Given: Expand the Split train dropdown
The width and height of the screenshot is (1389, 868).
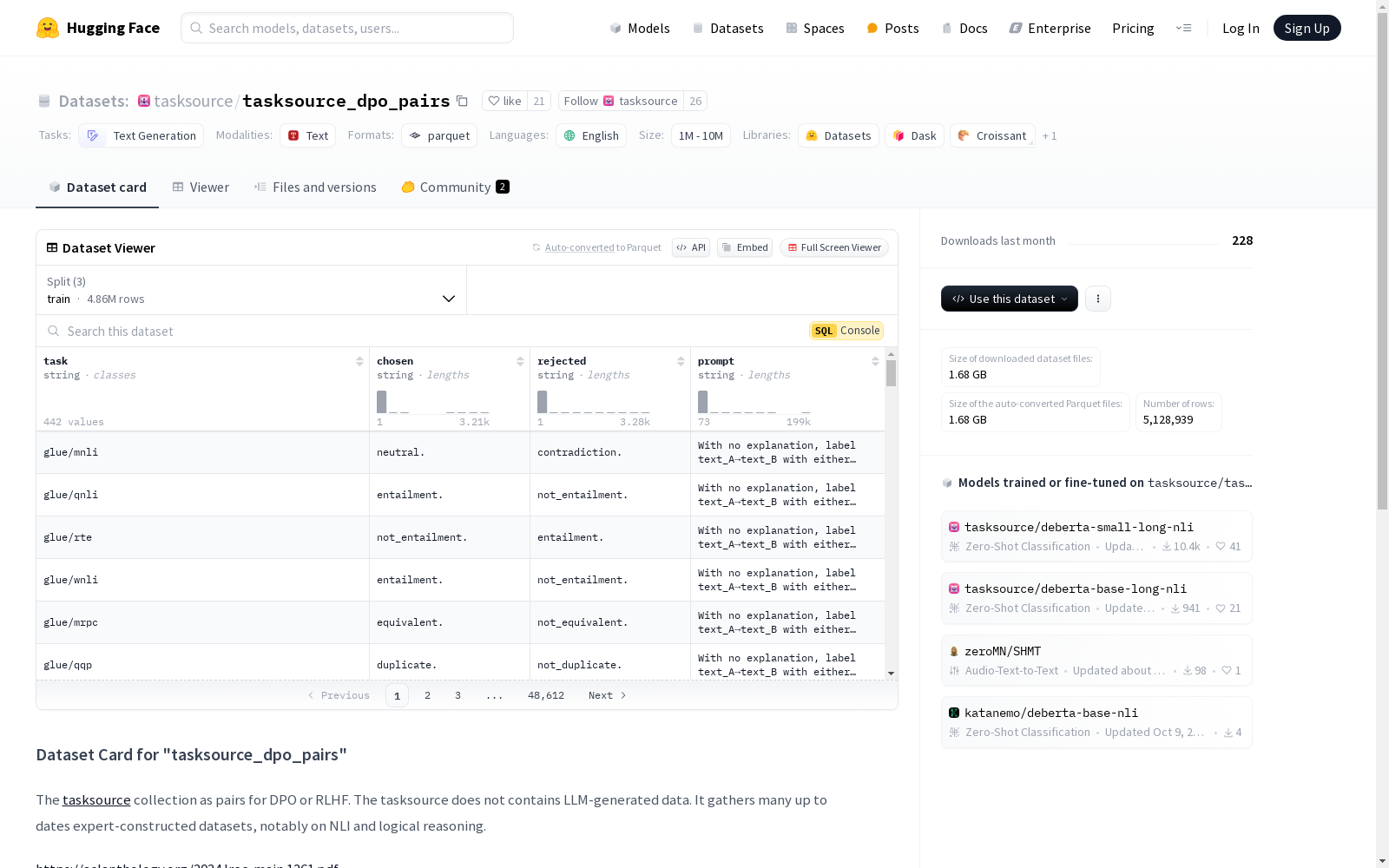Looking at the screenshot, I should click(252, 290).
